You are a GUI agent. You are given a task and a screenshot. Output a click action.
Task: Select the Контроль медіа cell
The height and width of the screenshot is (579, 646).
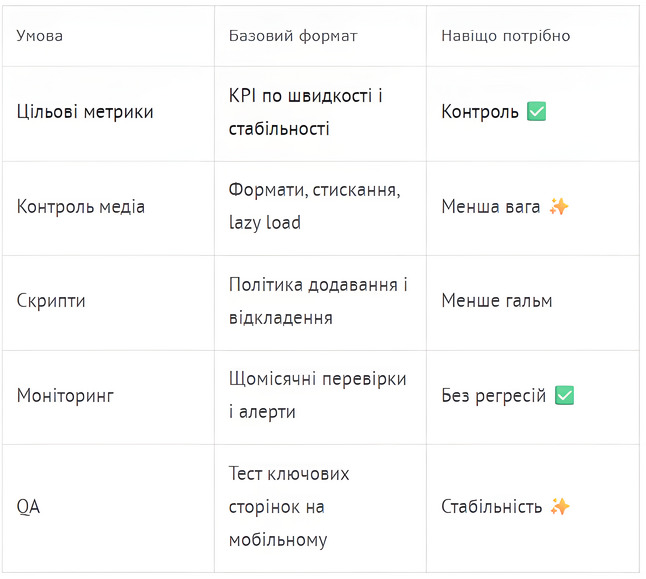point(81,207)
